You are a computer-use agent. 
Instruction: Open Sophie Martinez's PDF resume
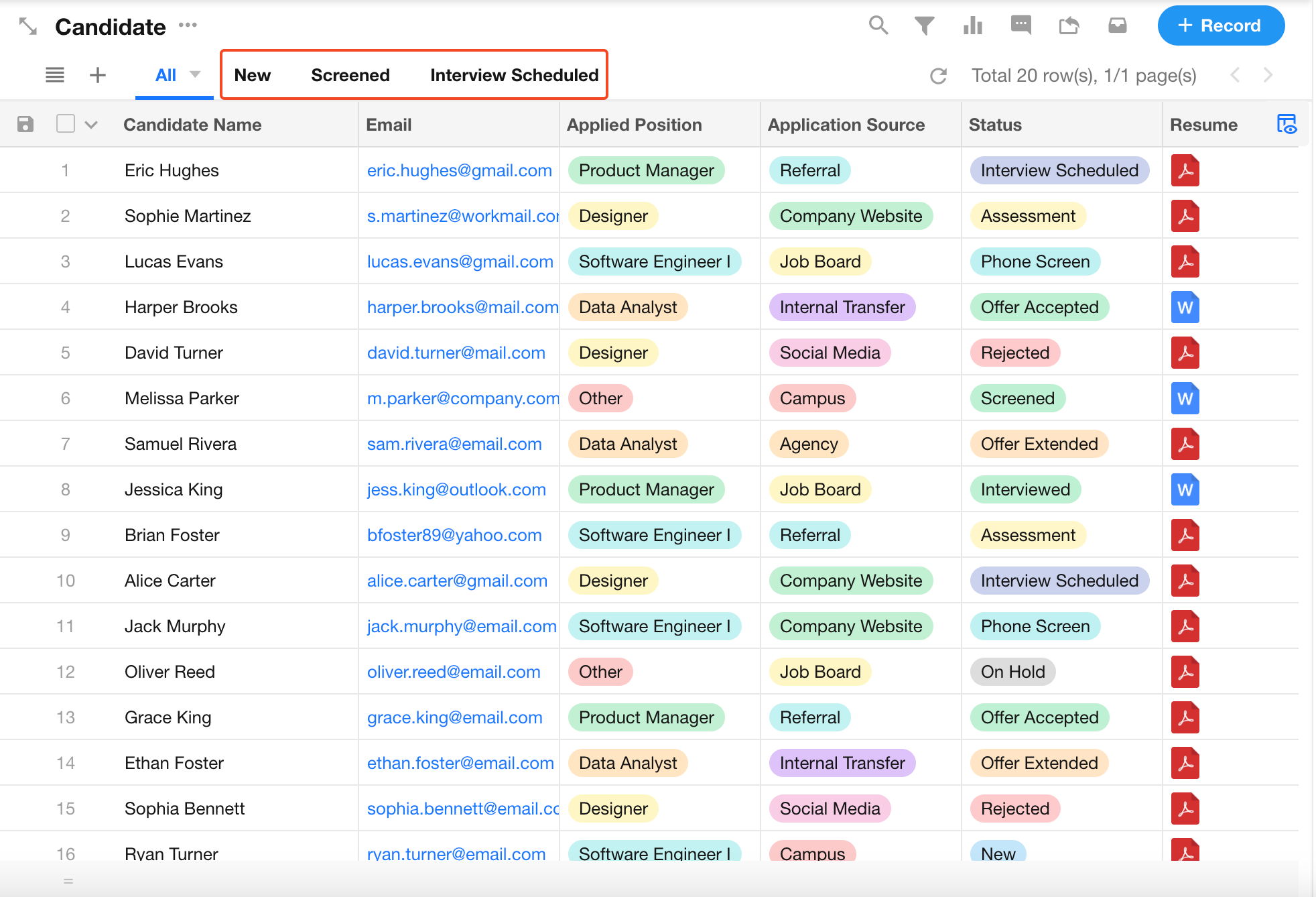pyautogui.click(x=1185, y=216)
